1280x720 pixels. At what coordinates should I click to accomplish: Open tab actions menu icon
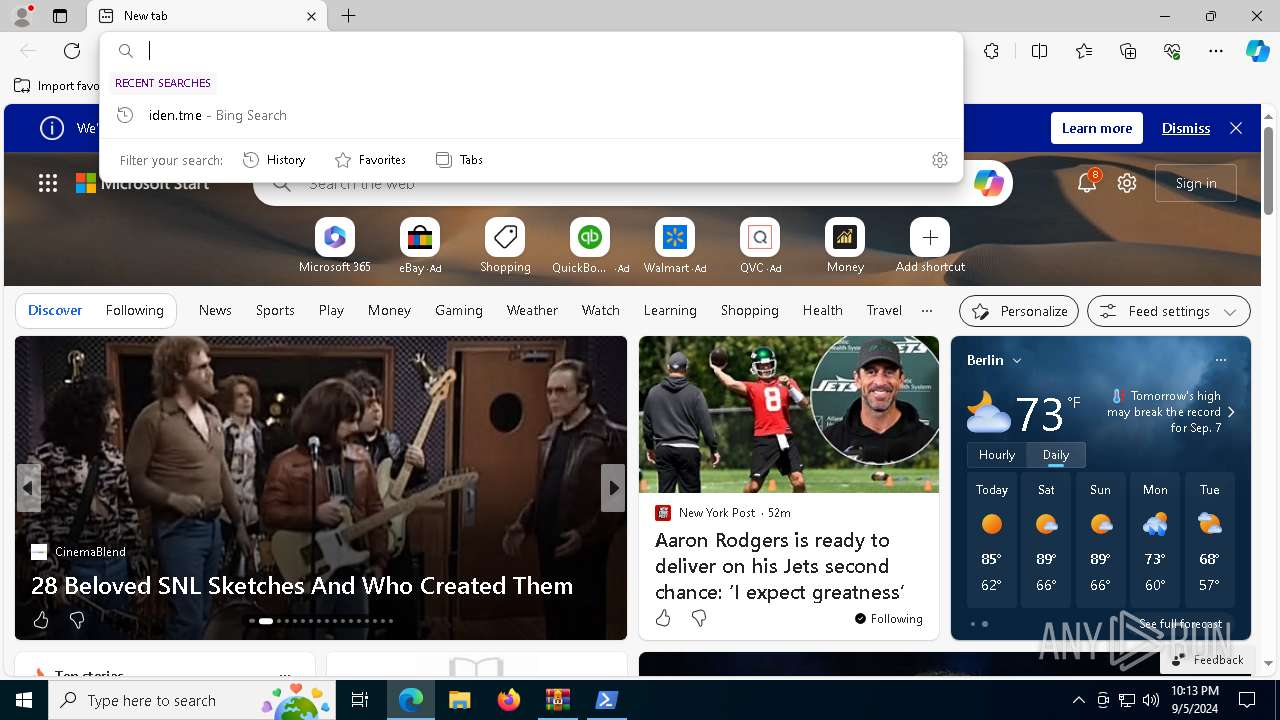(60, 16)
